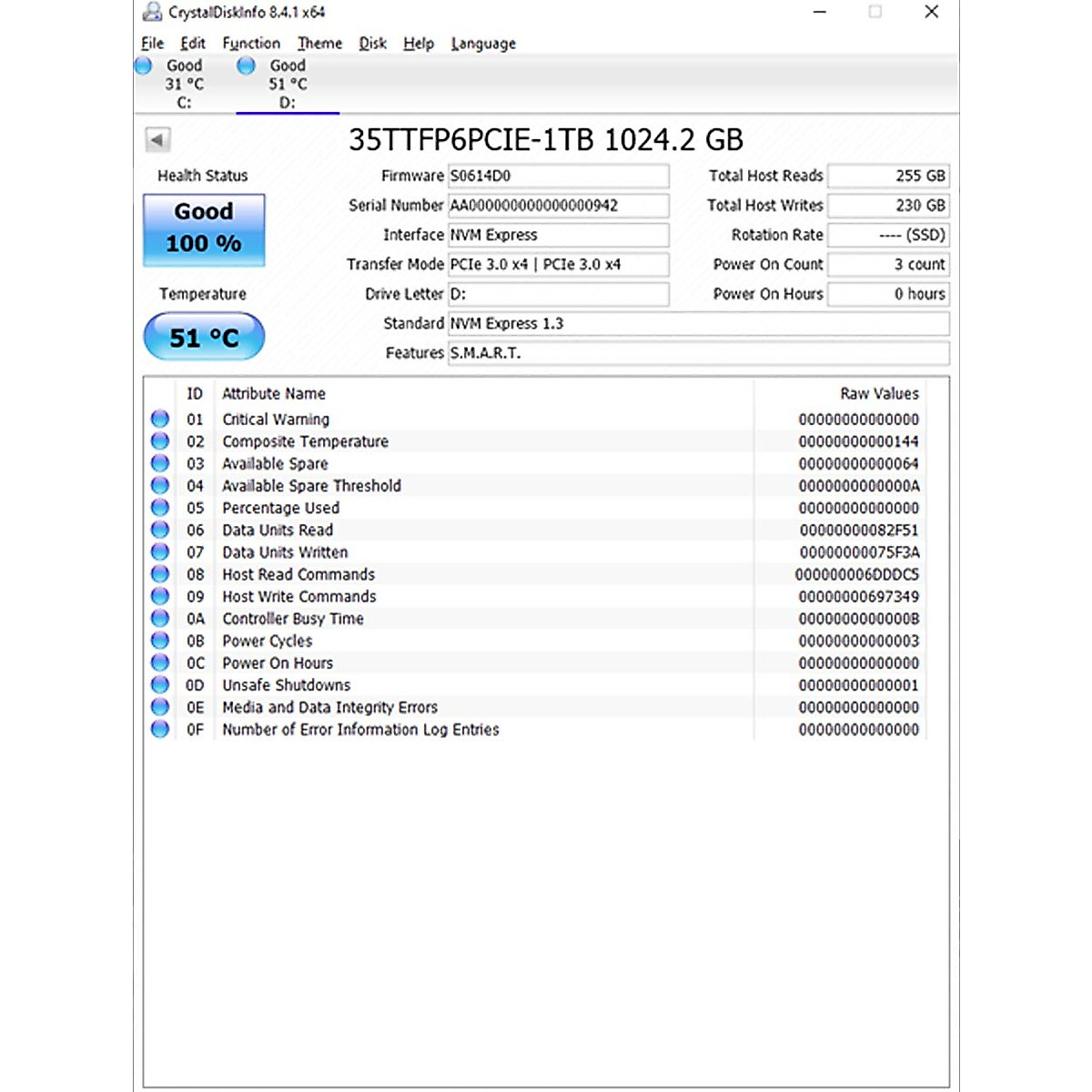Select the blue status dot beside Critical Warning
This screenshot has width=1092, height=1092.
point(159,418)
